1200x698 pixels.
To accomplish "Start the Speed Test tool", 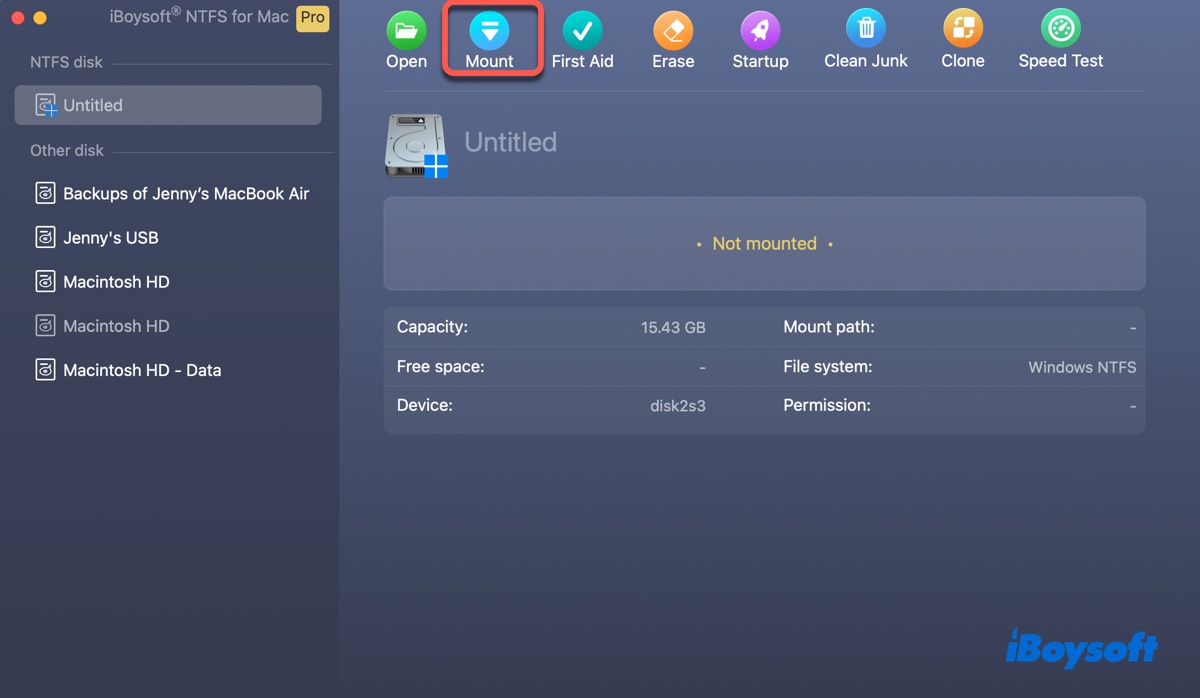I will 1060,30.
